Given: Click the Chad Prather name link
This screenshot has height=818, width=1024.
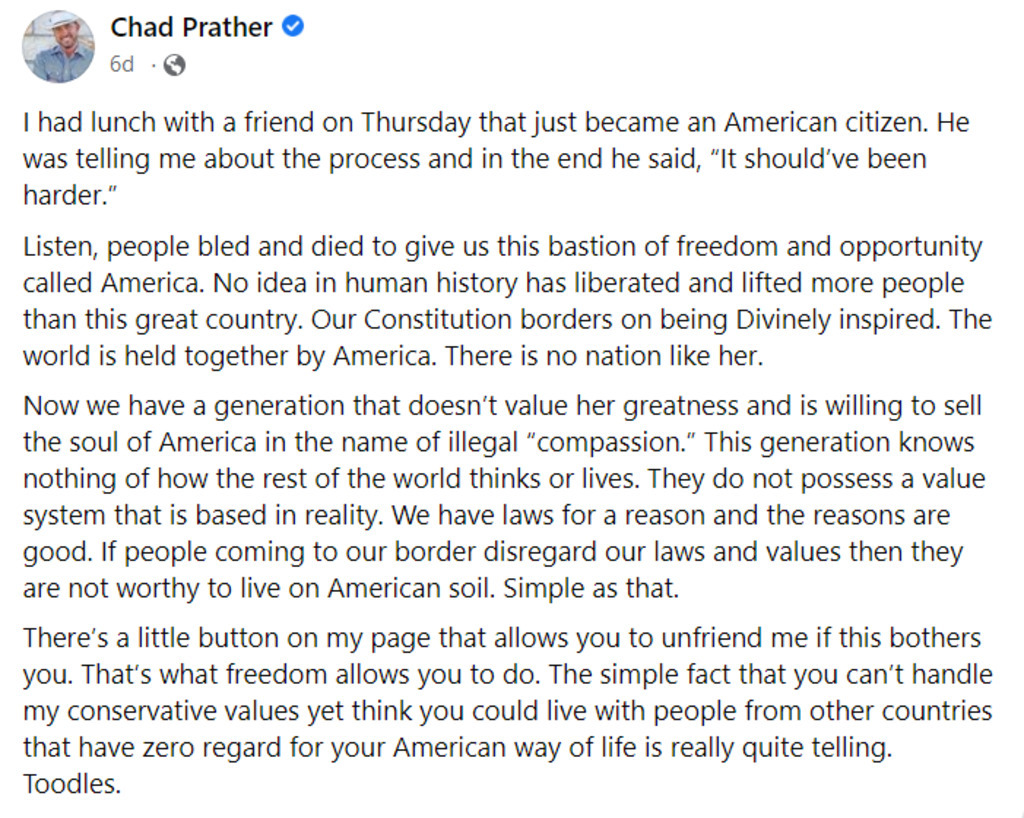Looking at the screenshot, I should tap(191, 27).
